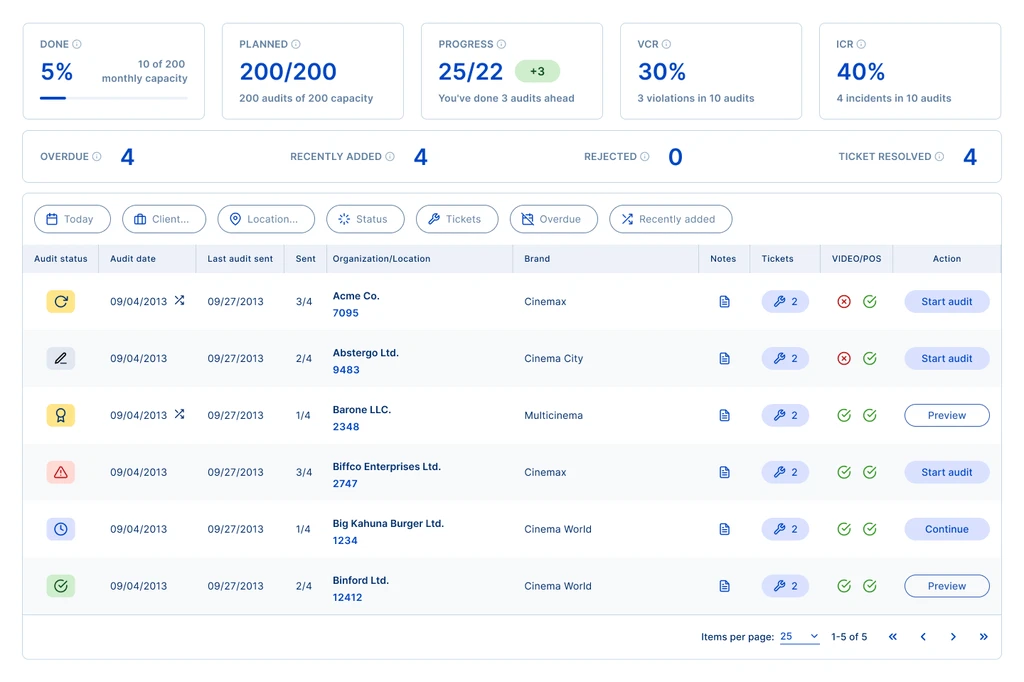Screen dimensions: 1024x682
Task: Toggle the Recently added filter chip
Action: point(671,219)
